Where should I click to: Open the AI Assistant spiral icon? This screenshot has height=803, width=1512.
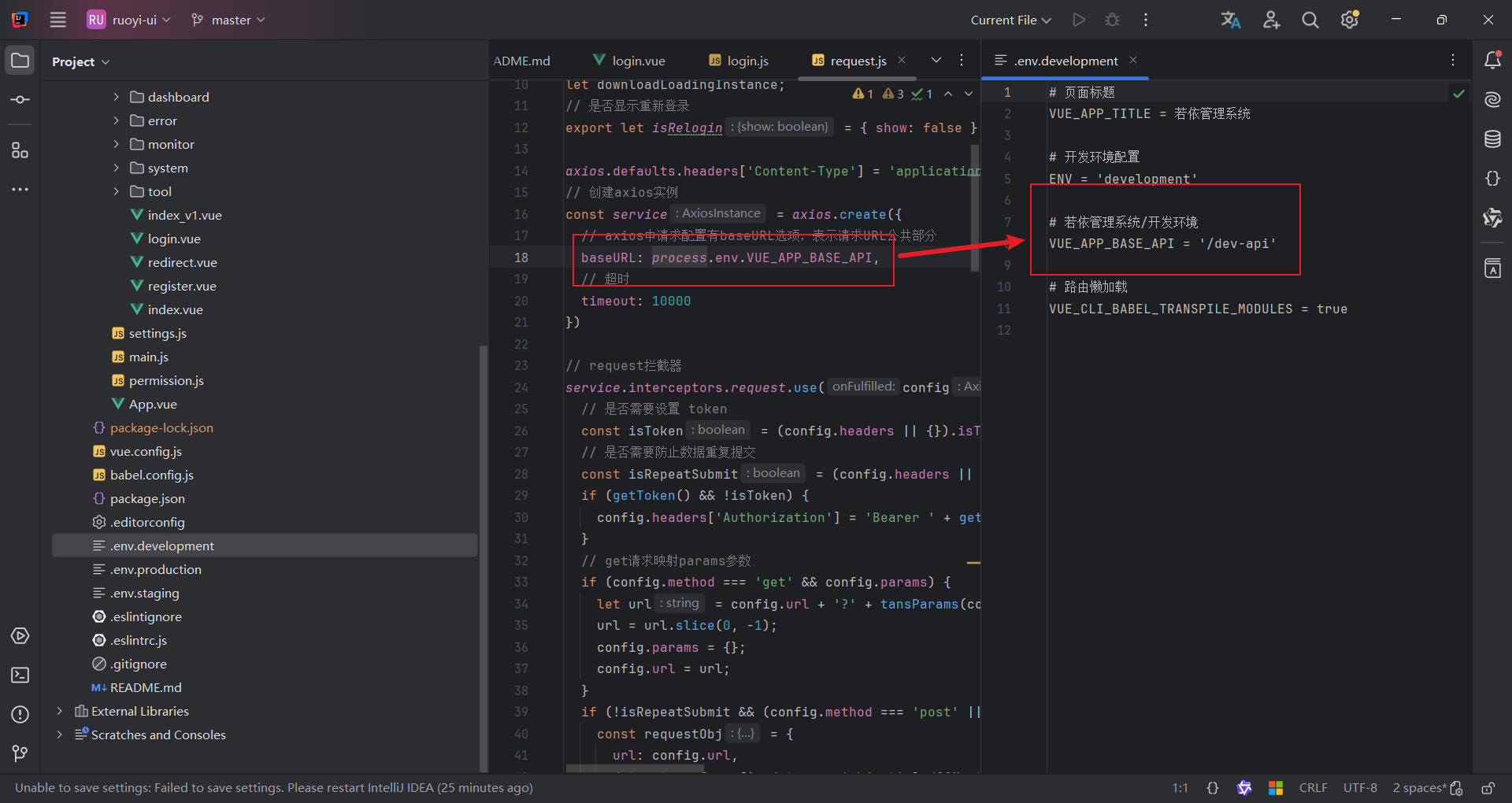coord(1492,100)
